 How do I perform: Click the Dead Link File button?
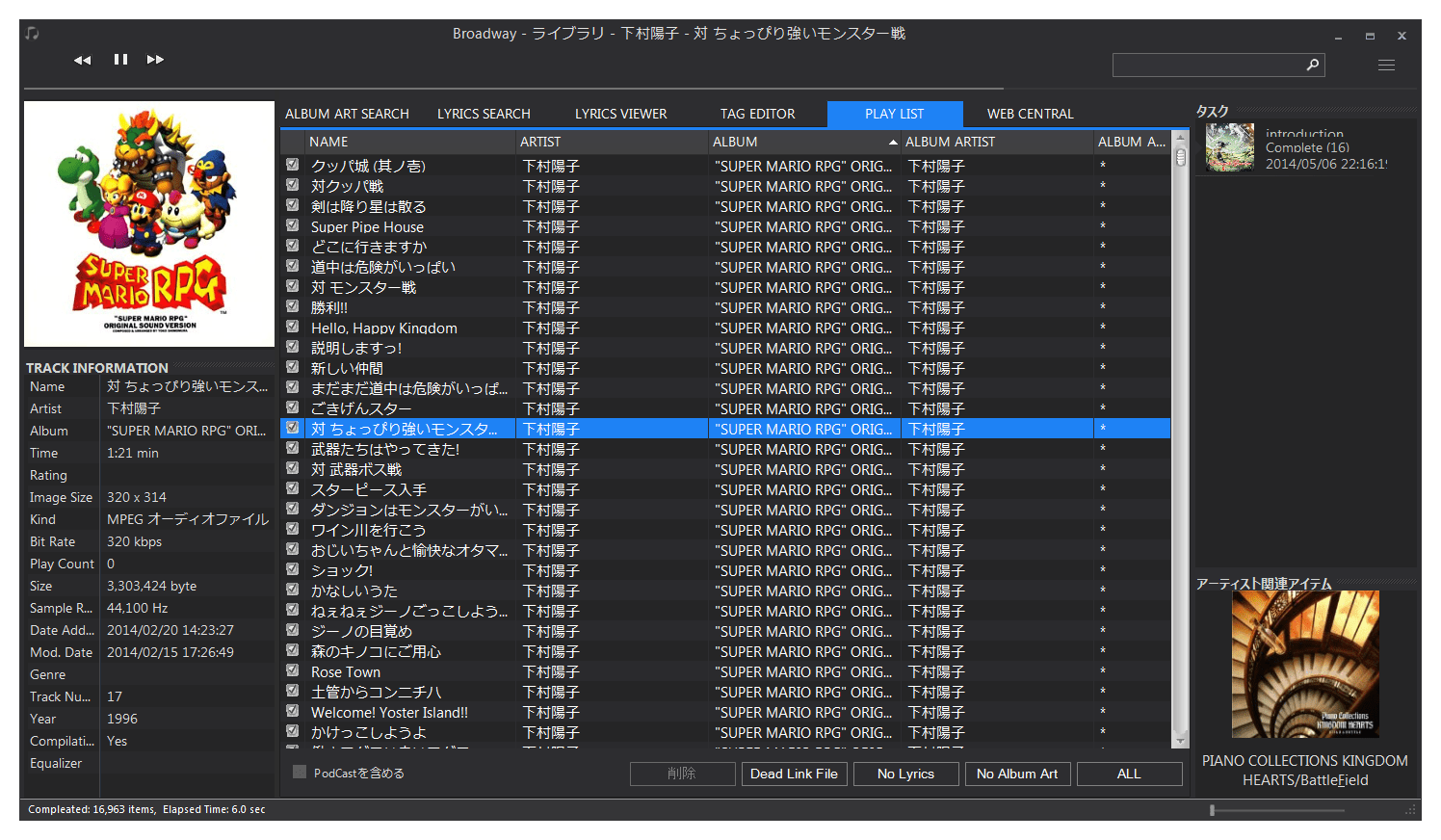click(x=794, y=774)
